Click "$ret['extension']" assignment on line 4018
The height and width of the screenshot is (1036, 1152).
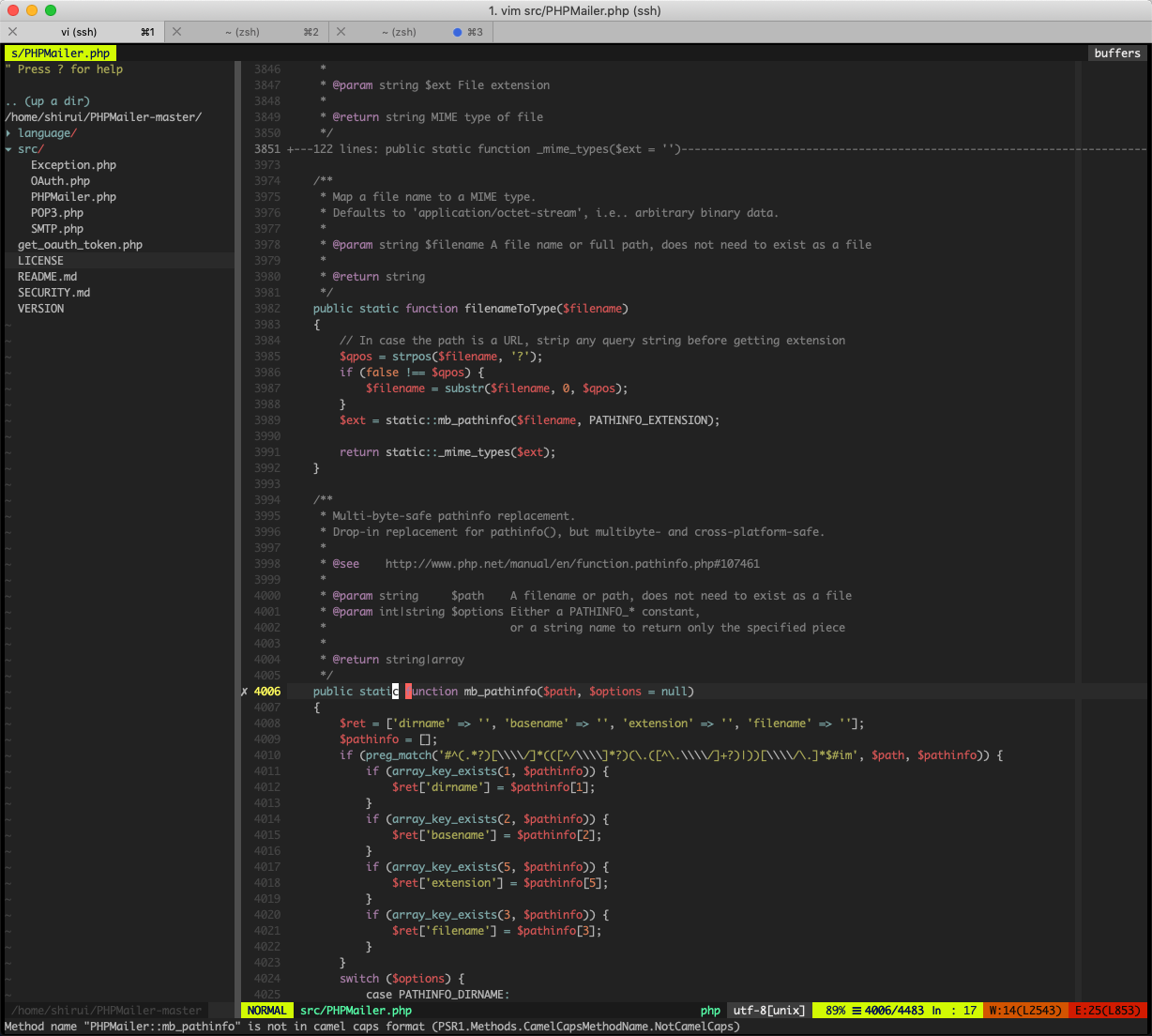[500, 883]
